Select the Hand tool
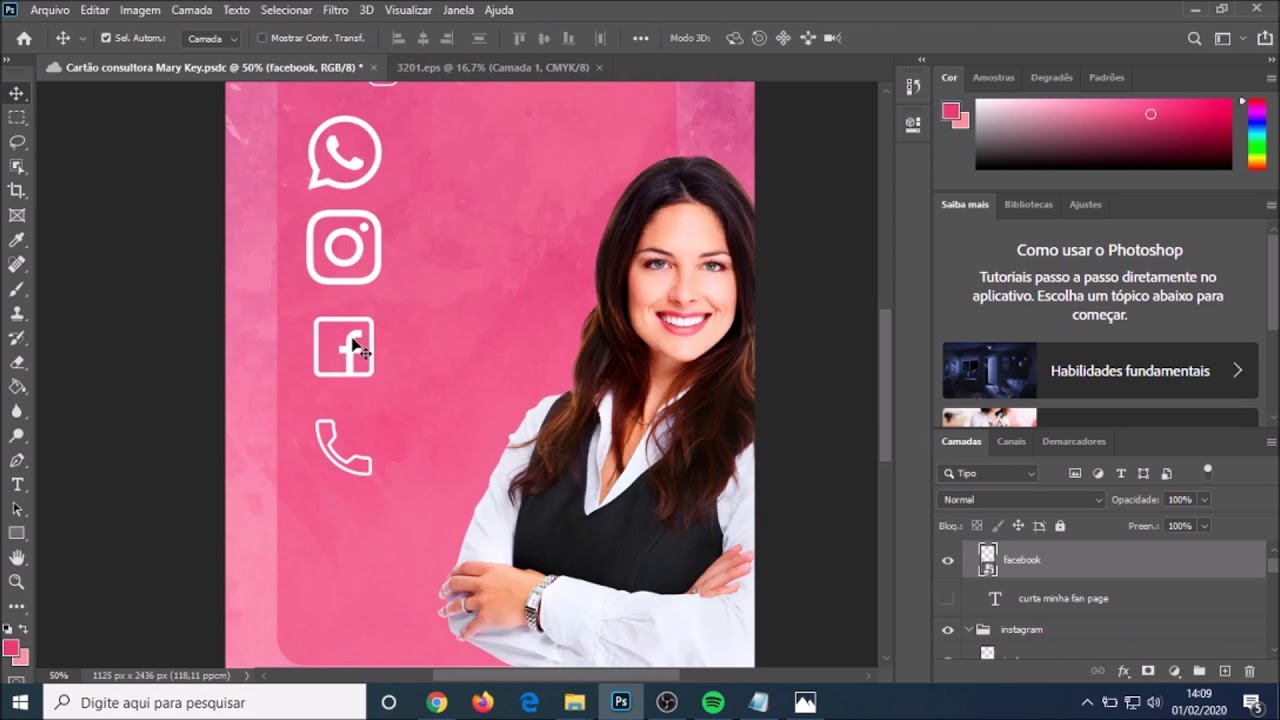The image size is (1280, 720). click(17, 558)
